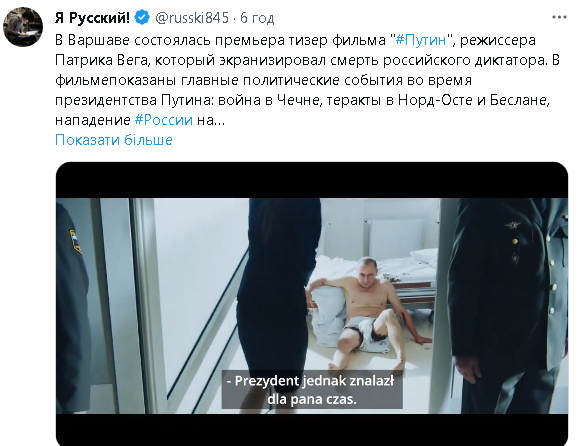Play the embedded video teaser
The height and width of the screenshot is (446, 584).
tap(312, 304)
